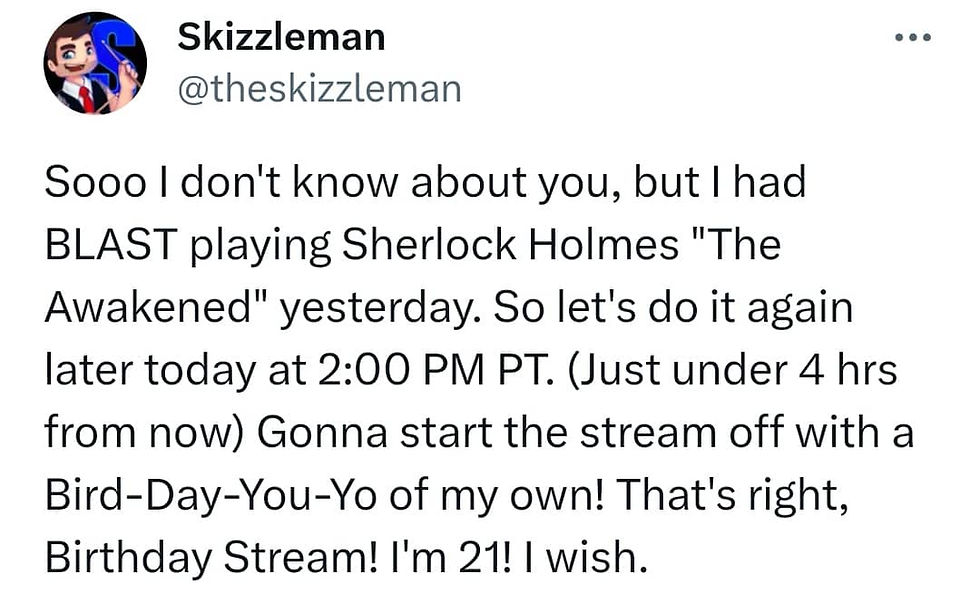This screenshot has height=603, width=980.
Task: Click Skizzleman's cartoon profile avatar
Action: pyautogui.click(x=96, y=62)
